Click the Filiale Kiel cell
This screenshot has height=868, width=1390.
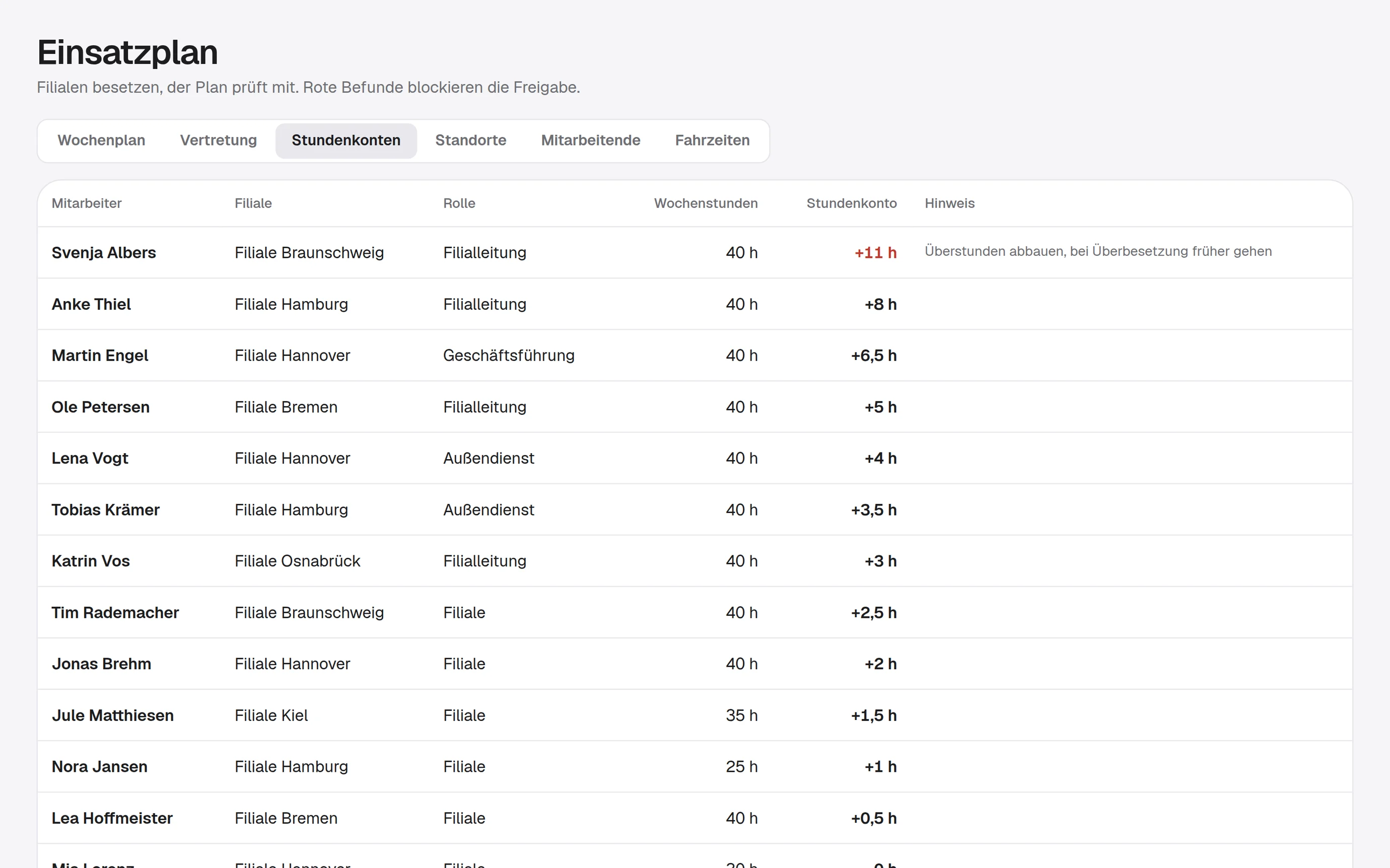[271, 715]
